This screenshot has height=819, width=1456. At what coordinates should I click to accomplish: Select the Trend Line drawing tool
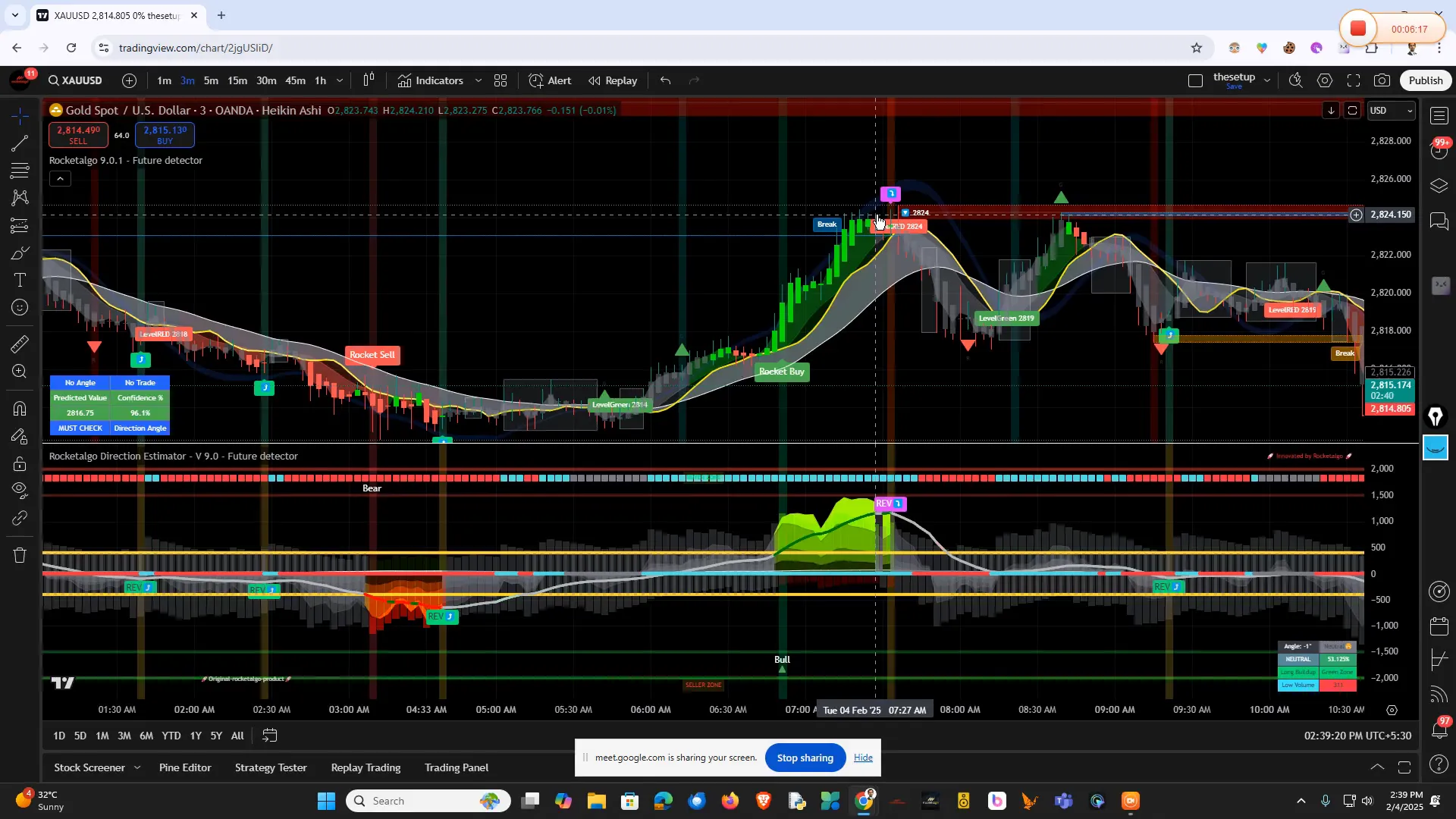click(x=19, y=143)
